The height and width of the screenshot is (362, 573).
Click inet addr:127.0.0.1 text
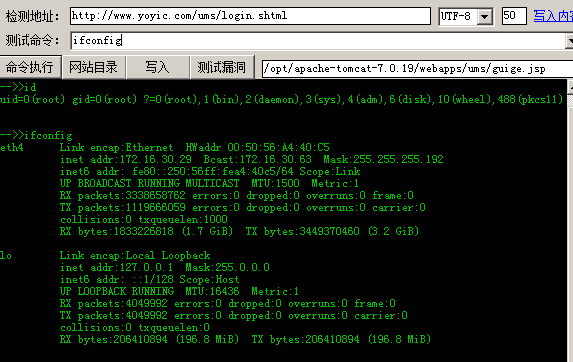[x=117, y=268]
